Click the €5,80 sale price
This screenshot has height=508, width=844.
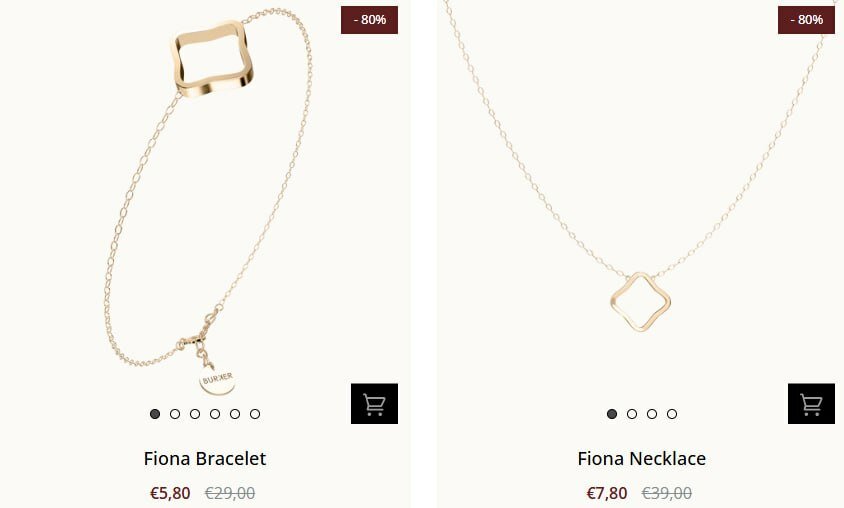tap(170, 493)
